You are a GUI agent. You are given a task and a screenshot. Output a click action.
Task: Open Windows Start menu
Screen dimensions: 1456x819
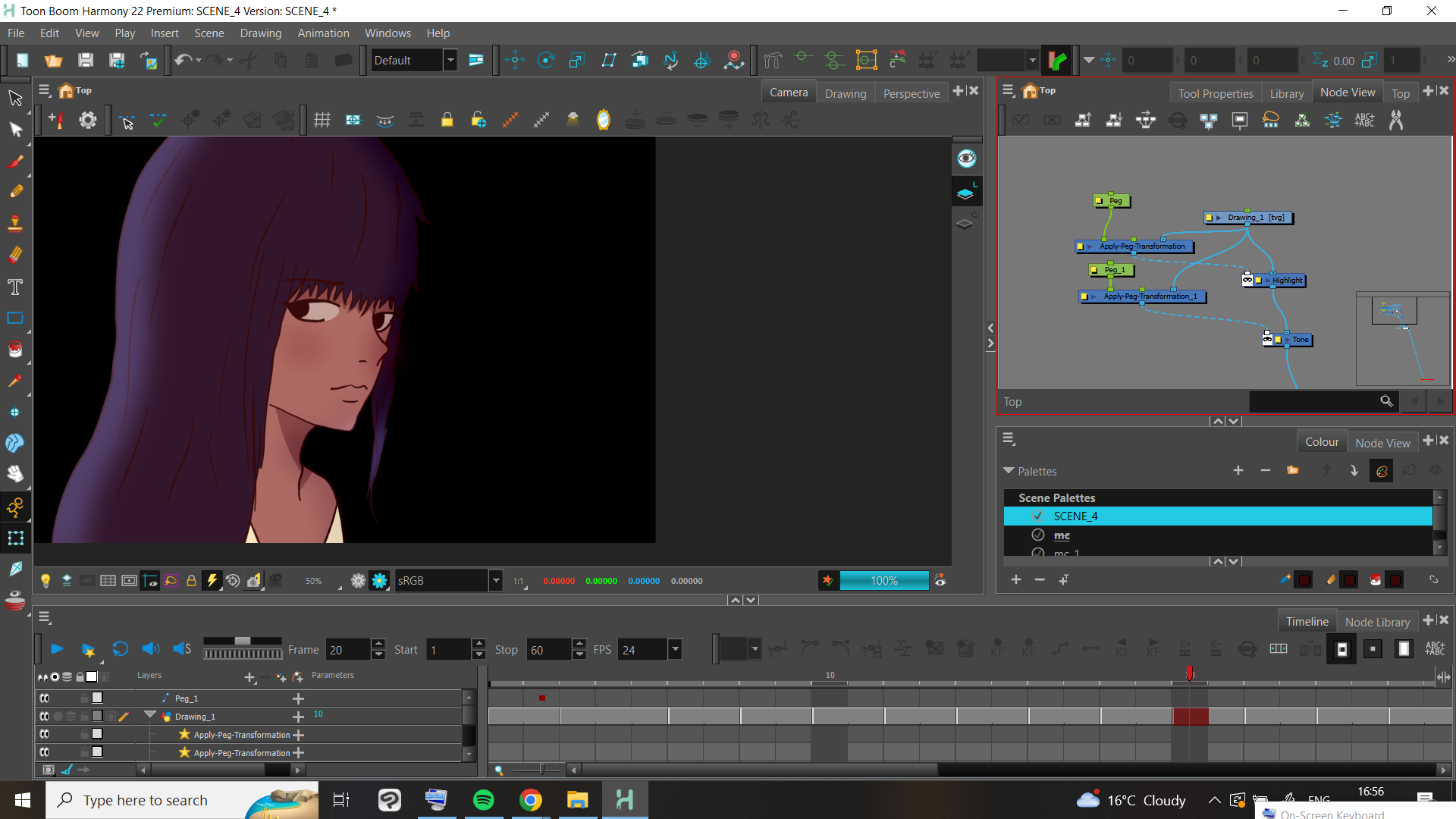(22, 800)
